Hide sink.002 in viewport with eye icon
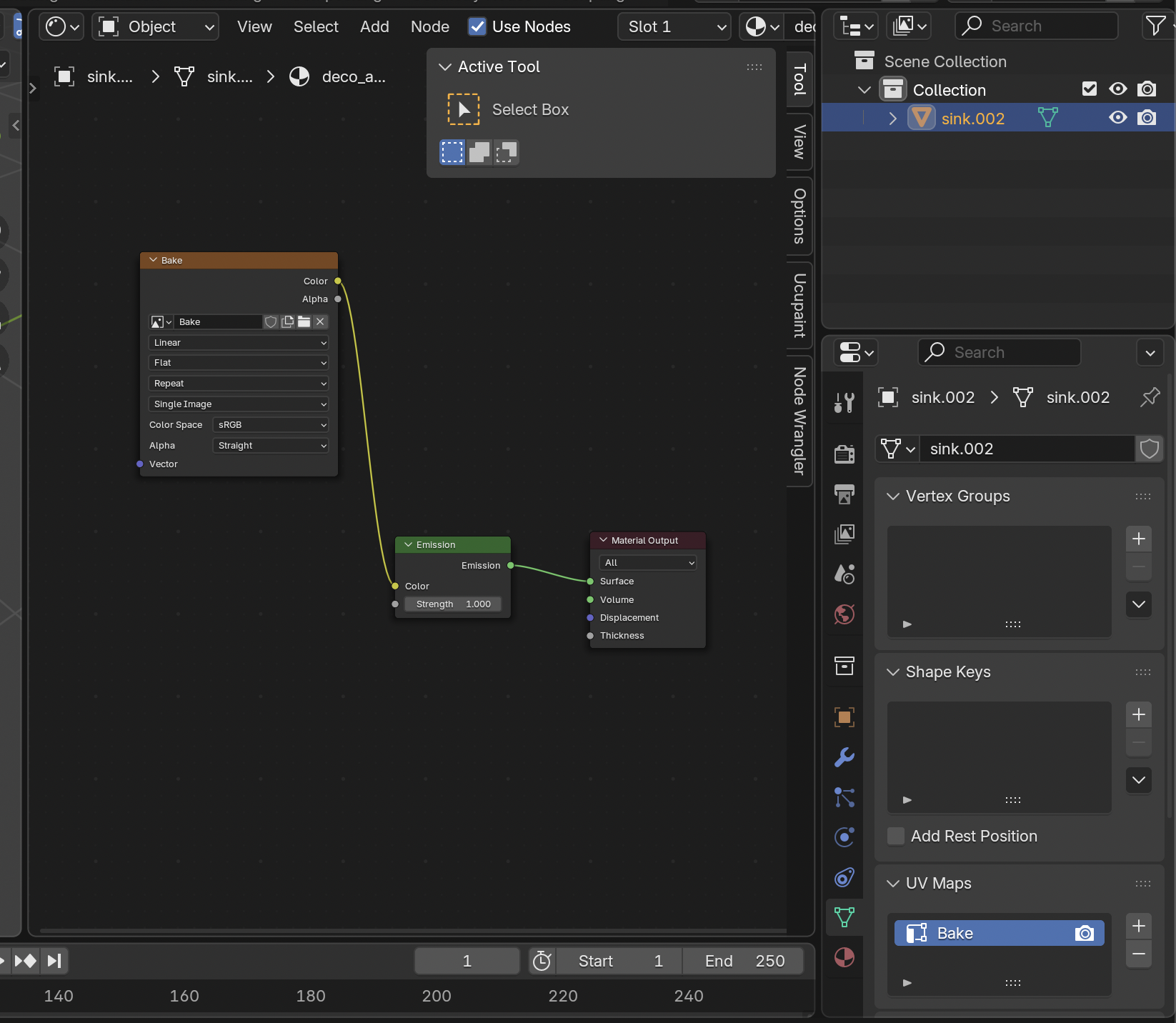This screenshot has width=1176, height=1023. coord(1117,118)
